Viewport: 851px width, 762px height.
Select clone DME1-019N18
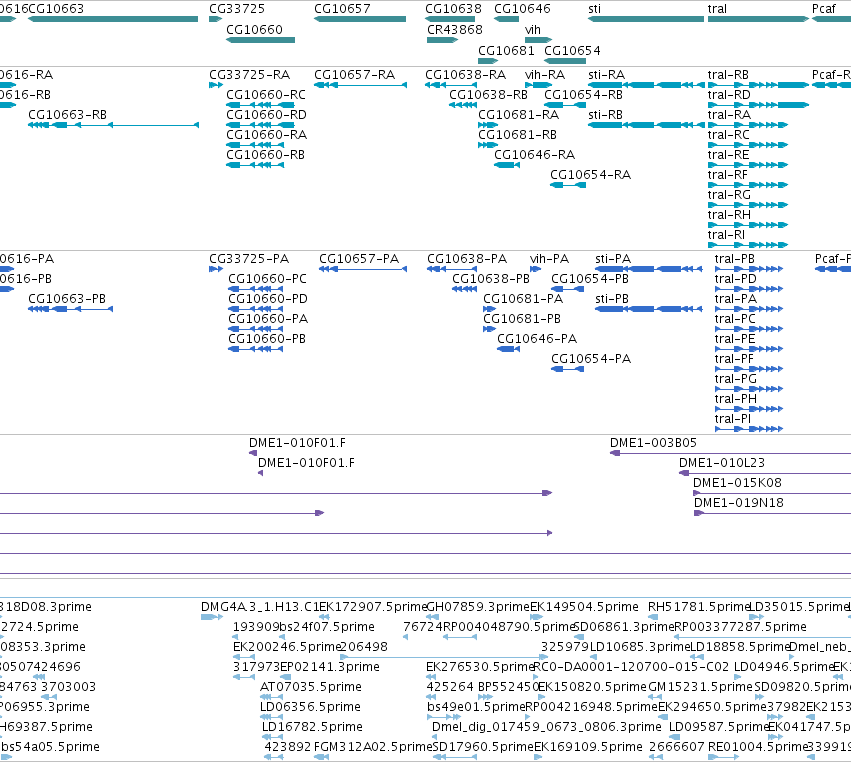pos(773,513)
